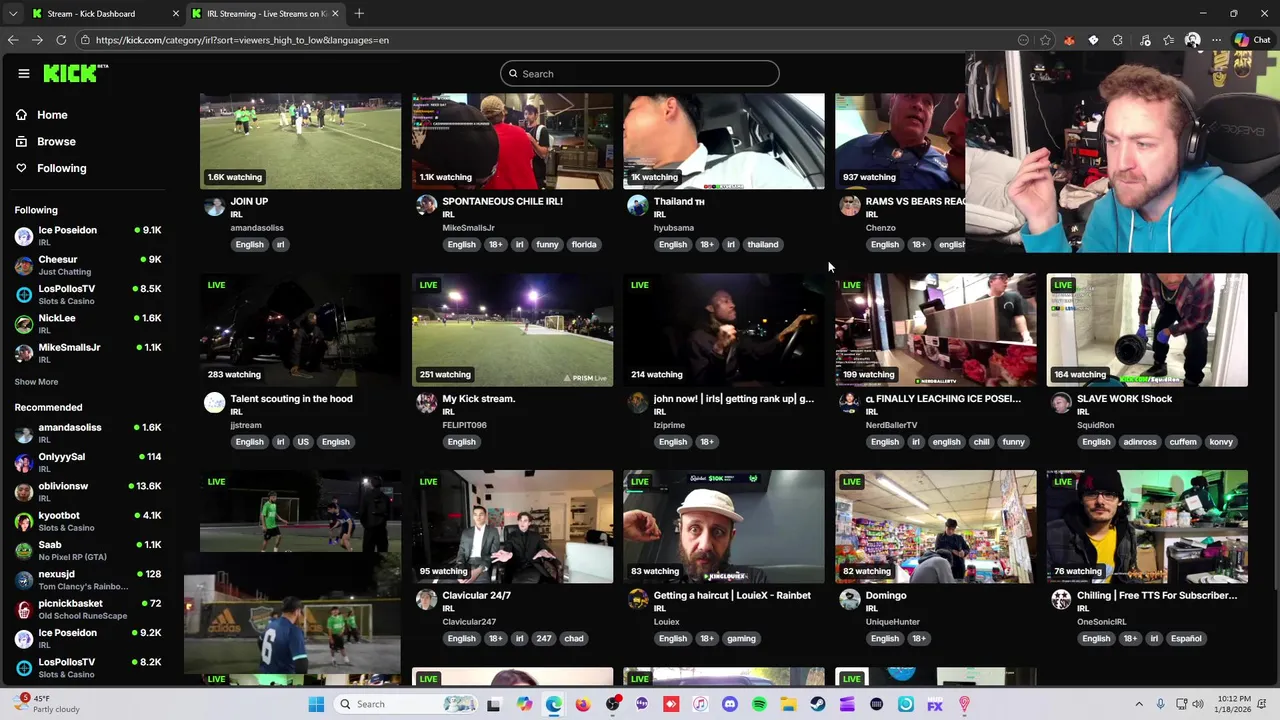Click amandasoliss avatar under JOIN UP
Viewport: 1280px width, 720px height.
214,206
